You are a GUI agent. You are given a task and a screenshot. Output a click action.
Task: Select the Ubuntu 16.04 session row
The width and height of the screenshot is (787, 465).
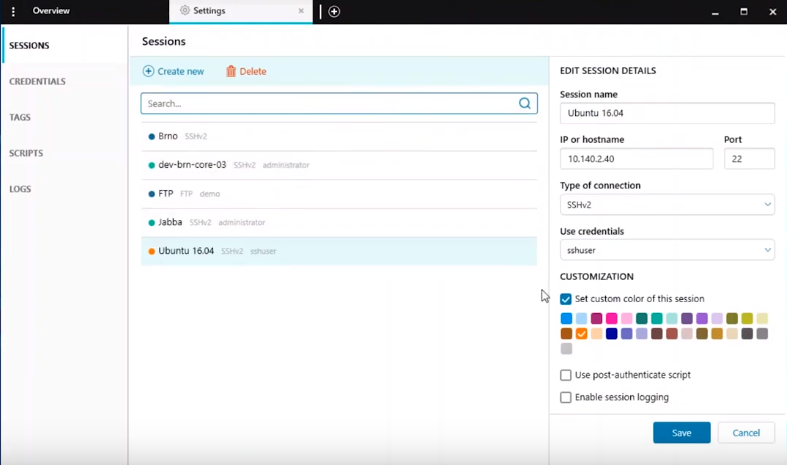tap(339, 251)
